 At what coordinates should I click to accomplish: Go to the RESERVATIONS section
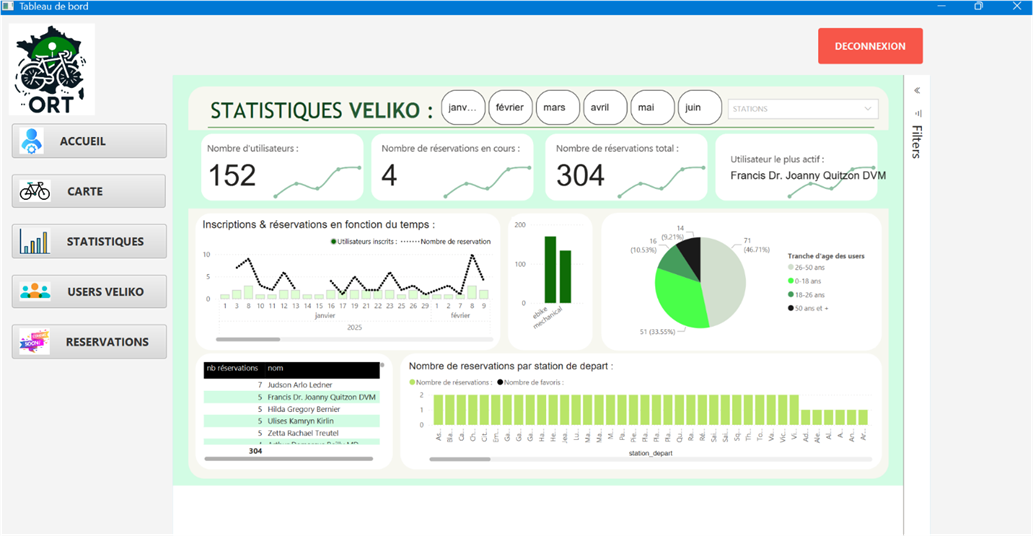pos(89,342)
